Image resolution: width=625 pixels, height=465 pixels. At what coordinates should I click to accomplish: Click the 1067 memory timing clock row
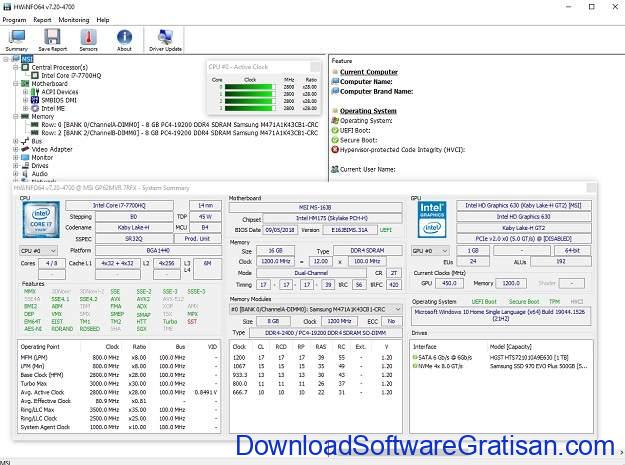pyautogui.click(x=316, y=366)
